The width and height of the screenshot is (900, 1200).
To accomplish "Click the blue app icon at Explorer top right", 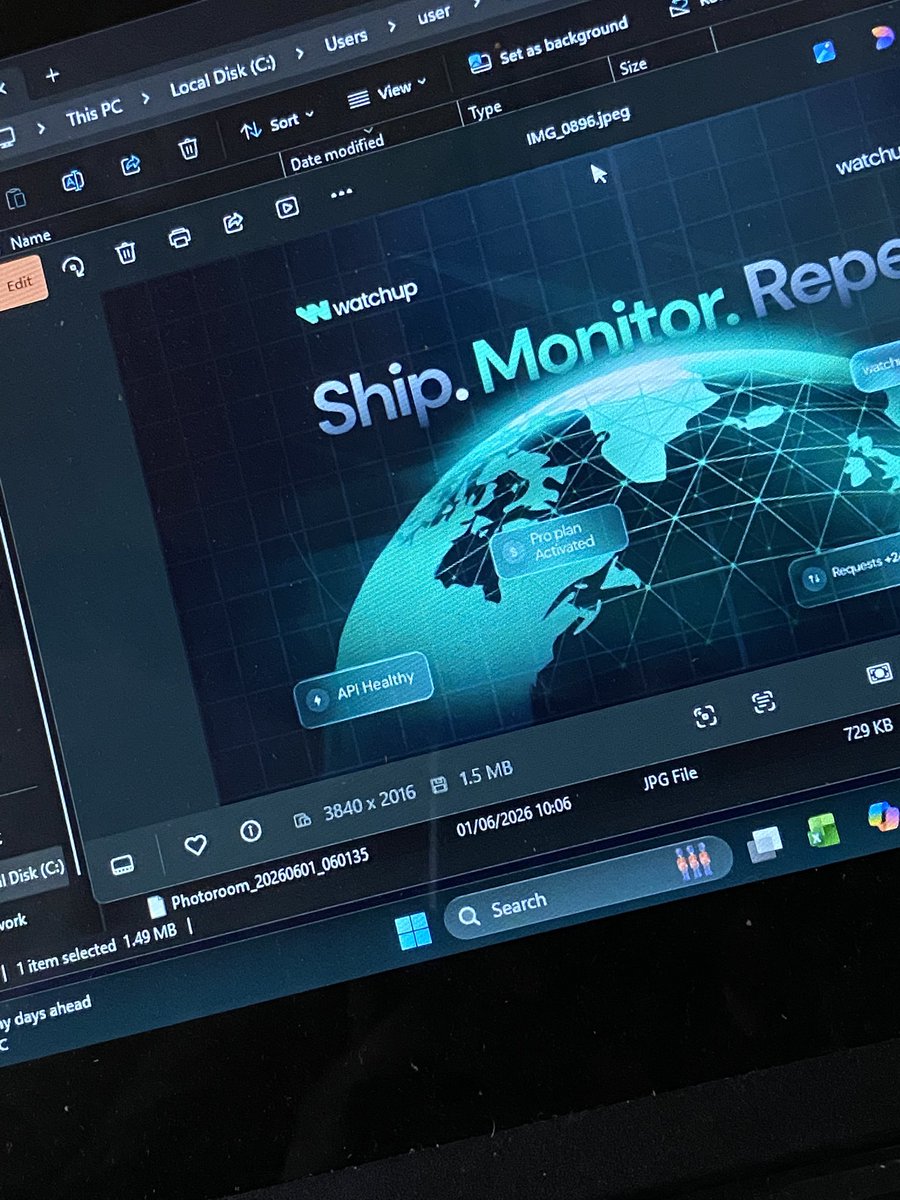I will point(824,50).
